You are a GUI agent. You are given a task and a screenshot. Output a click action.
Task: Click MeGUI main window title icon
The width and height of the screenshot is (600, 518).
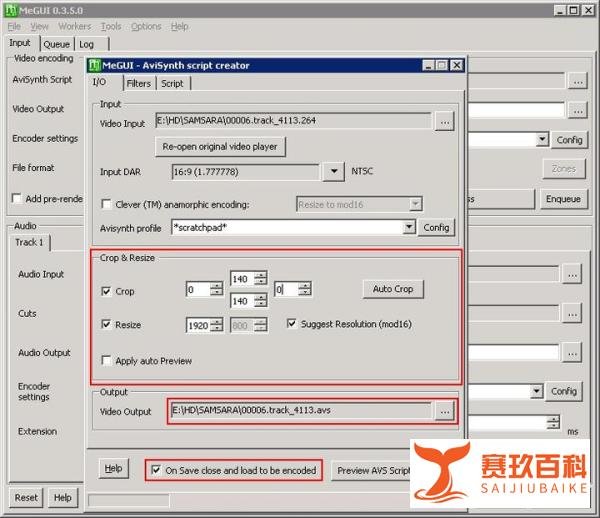point(11,10)
